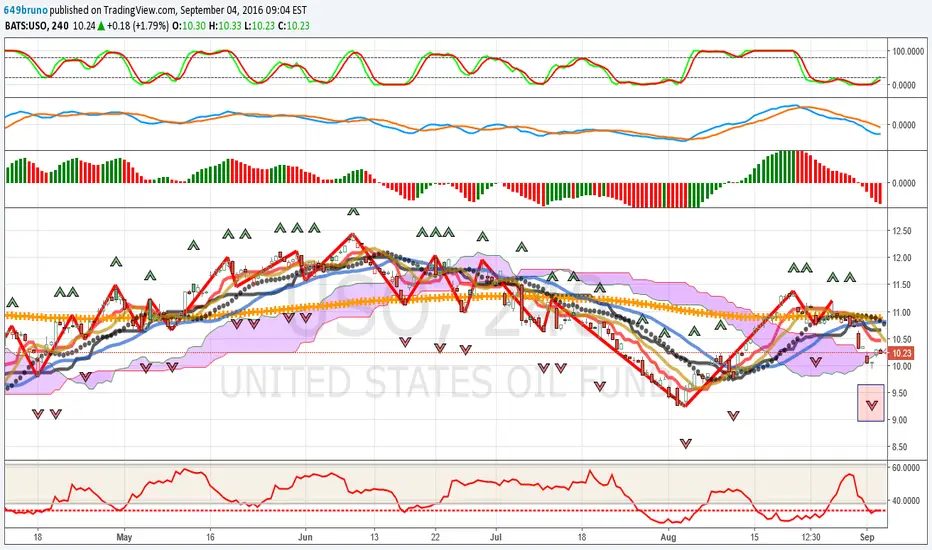Image resolution: width=932 pixels, height=550 pixels.
Task: Click the H:10.33 high value
Action: 225,26
